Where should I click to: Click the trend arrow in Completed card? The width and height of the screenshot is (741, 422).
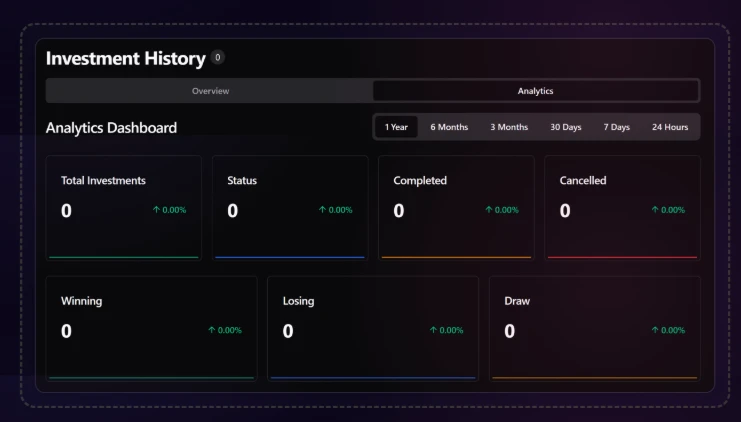click(488, 210)
